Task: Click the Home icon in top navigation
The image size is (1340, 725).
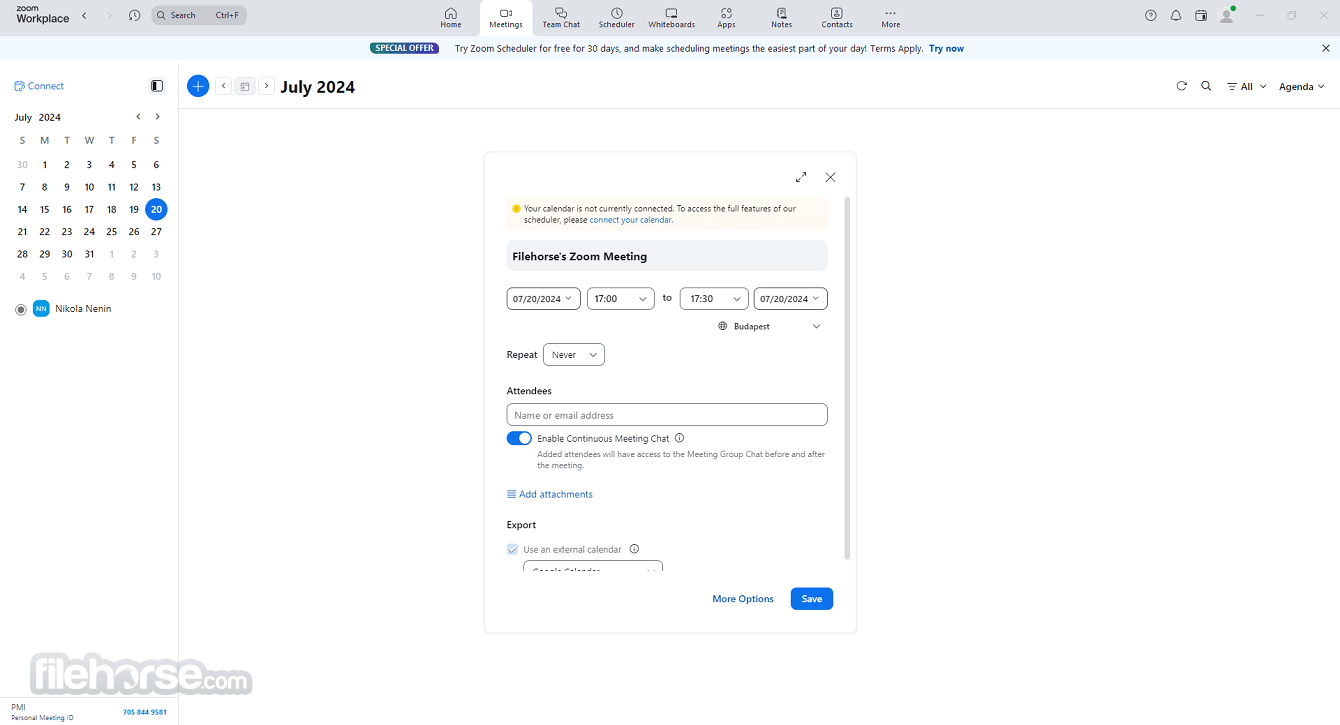Action: (x=451, y=17)
